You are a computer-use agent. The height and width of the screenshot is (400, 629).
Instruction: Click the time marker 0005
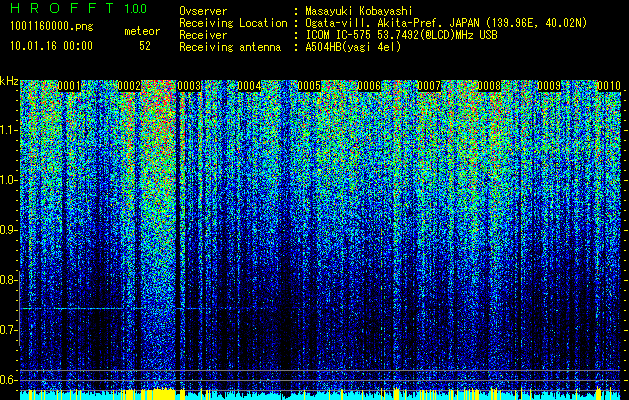tap(309, 86)
